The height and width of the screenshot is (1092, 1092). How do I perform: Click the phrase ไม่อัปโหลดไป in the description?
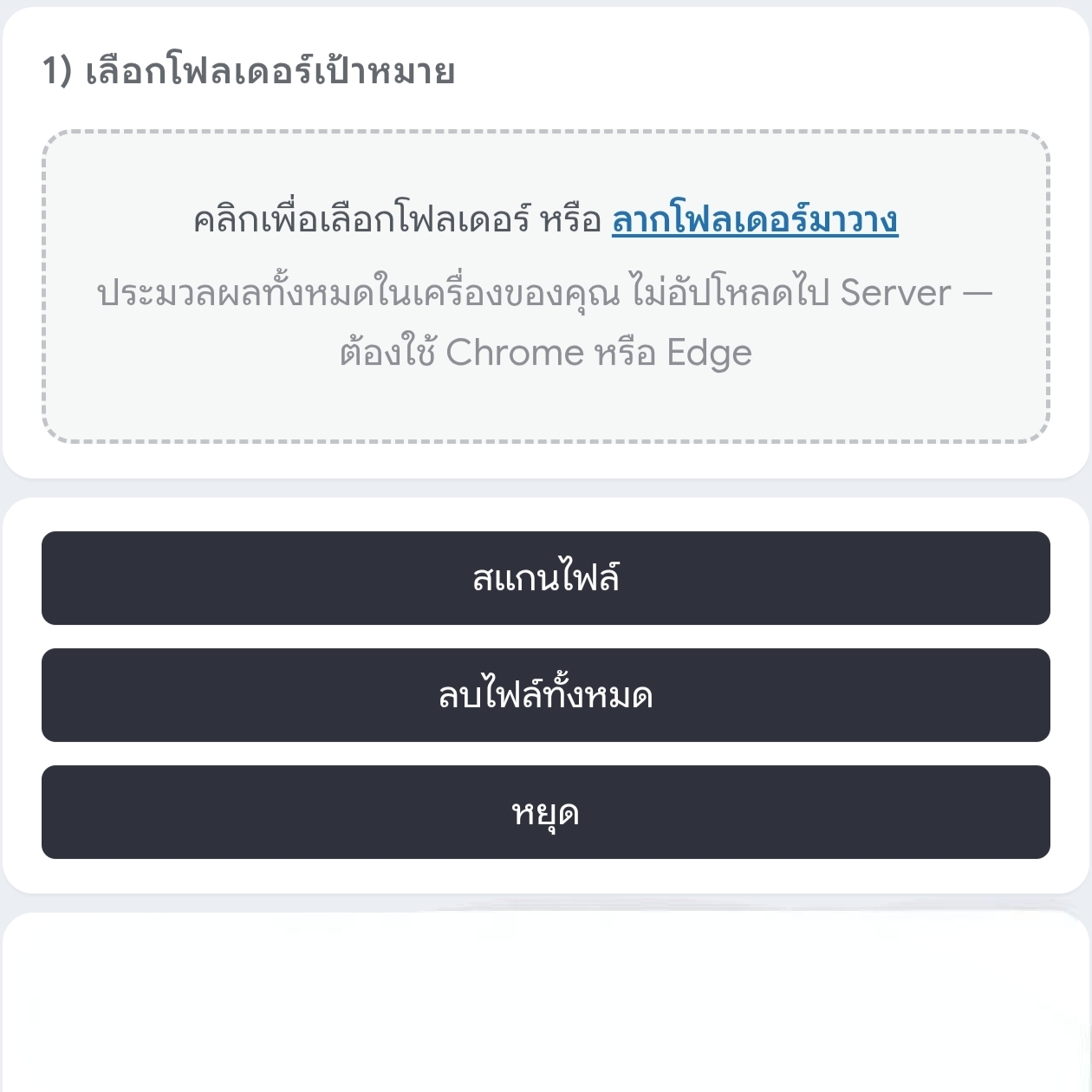[731, 293]
